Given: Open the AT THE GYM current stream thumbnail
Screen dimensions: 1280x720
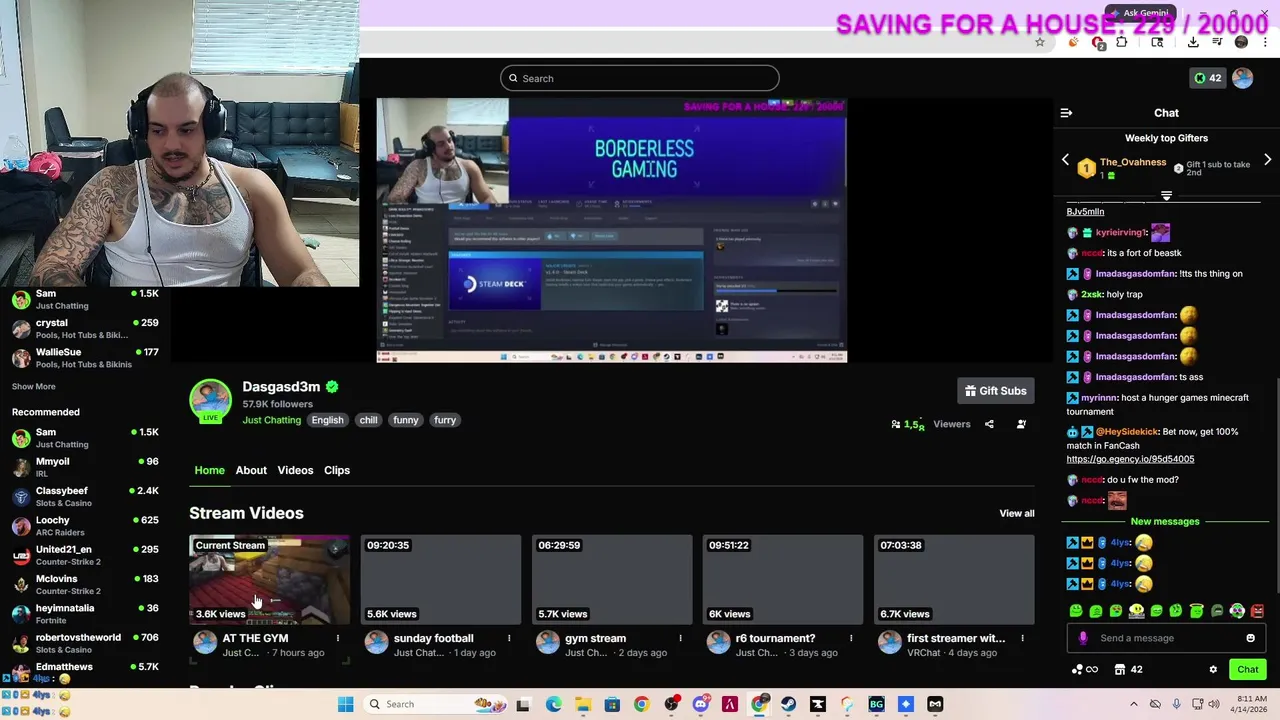Looking at the screenshot, I should (270, 580).
